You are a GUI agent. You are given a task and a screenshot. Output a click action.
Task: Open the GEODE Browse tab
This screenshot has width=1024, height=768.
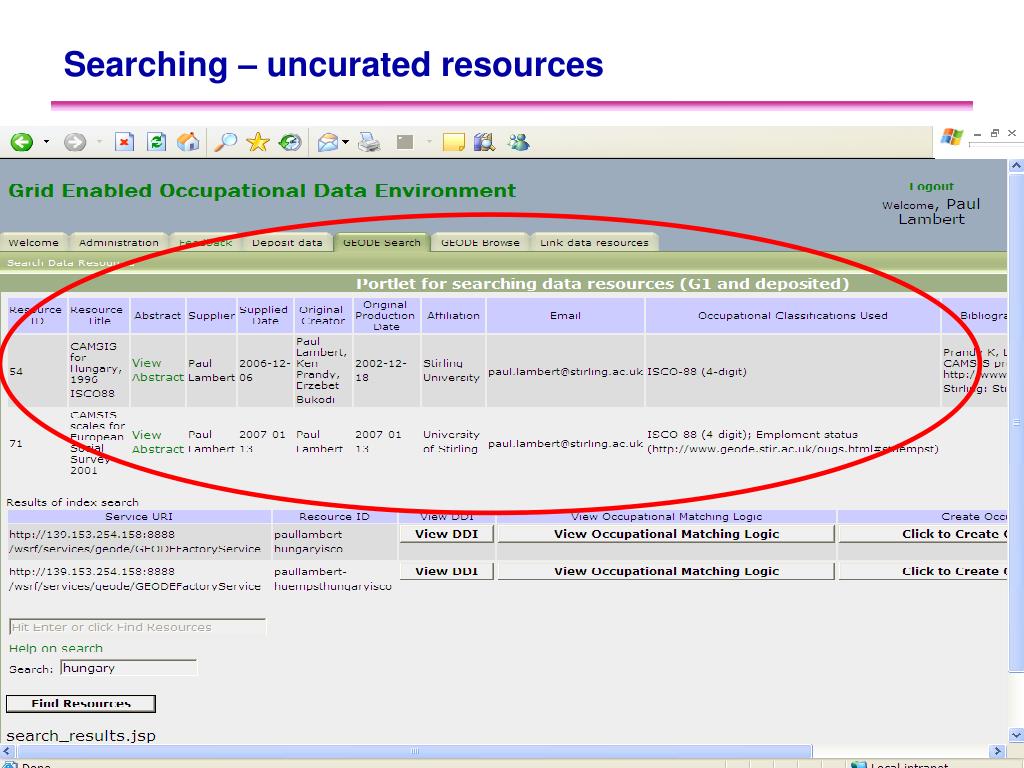pos(480,242)
